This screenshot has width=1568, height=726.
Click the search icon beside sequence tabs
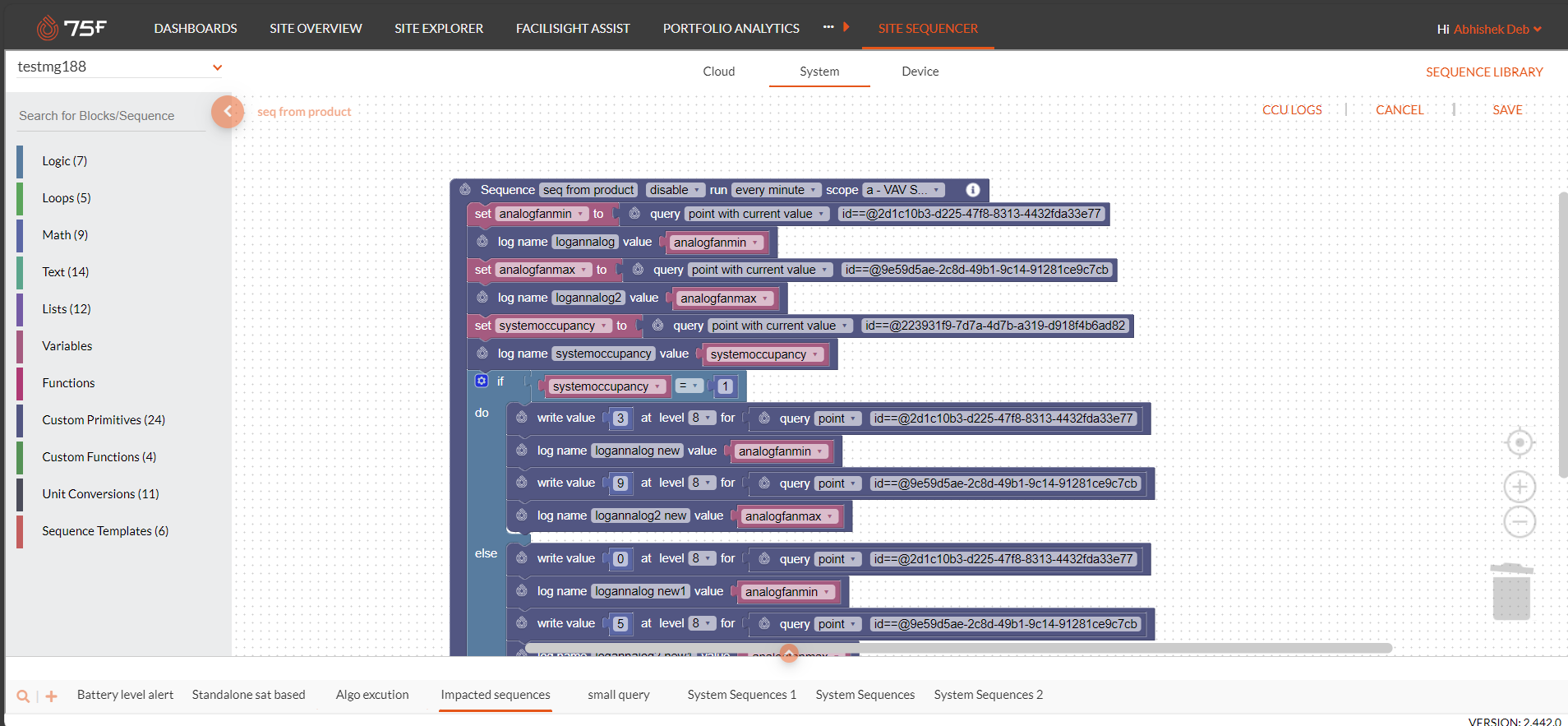tap(23, 696)
